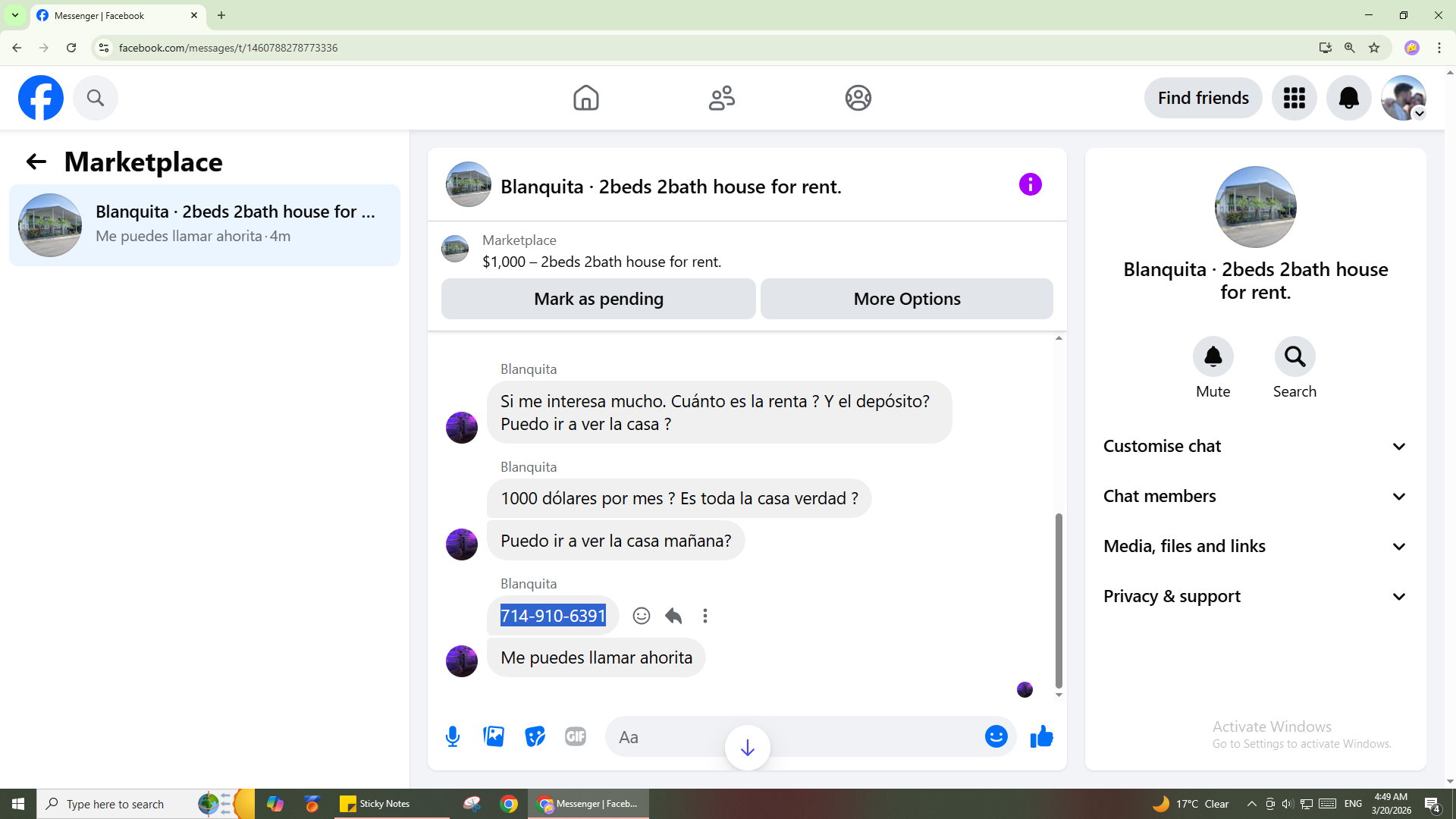This screenshot has width=1456, height=819.
Task: Open more options for phone number message
Action: pyautogui.click(x=705, y=616)
